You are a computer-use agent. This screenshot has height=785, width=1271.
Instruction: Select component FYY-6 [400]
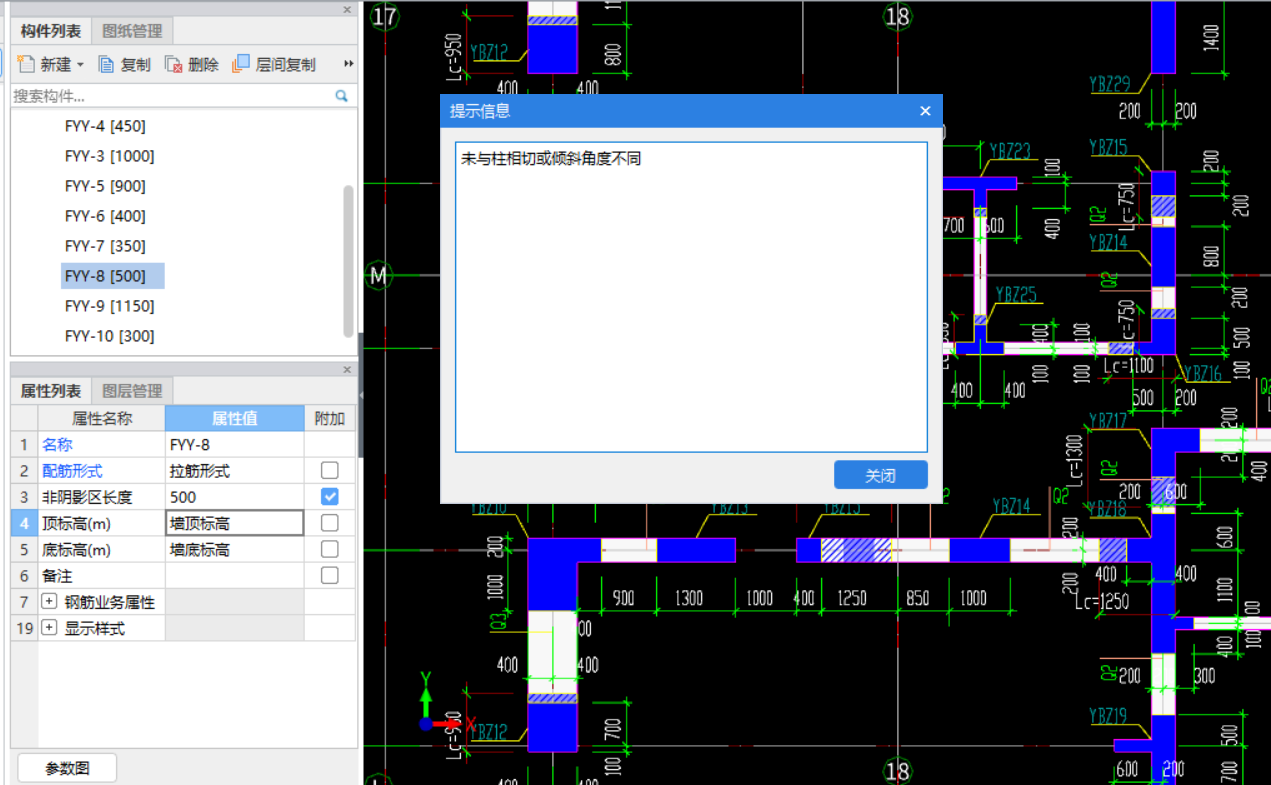tap(105, 216)
